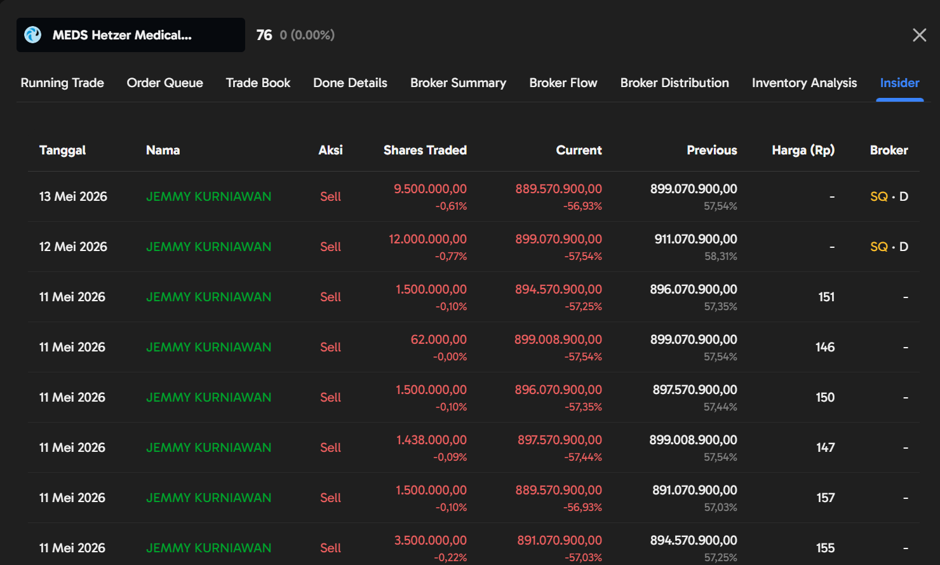This screenshot has height=565, width=940.
Task: Click the Shares Traded column header
Action: pos(425,150)
